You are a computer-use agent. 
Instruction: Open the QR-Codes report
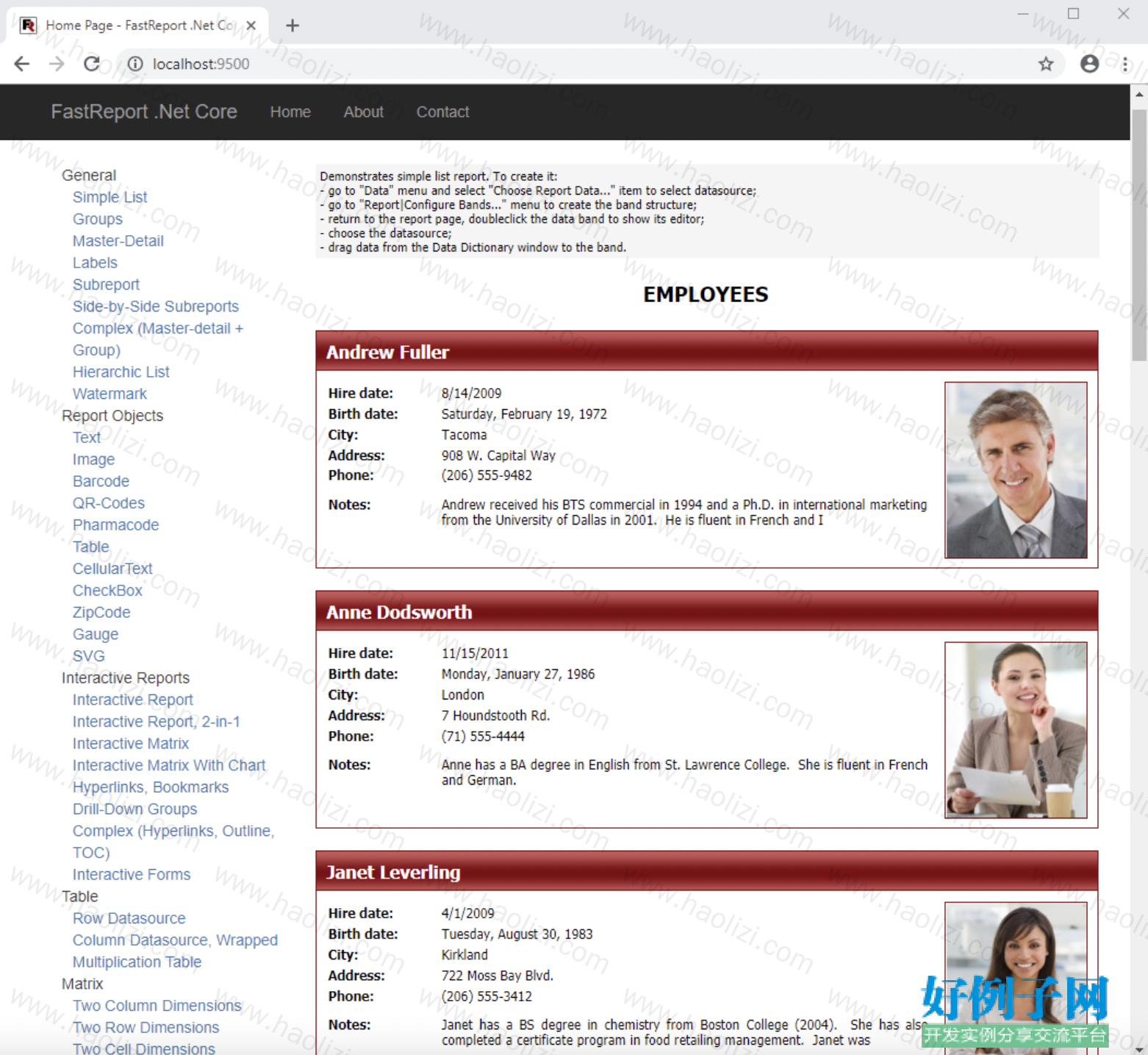coord(109,503)
